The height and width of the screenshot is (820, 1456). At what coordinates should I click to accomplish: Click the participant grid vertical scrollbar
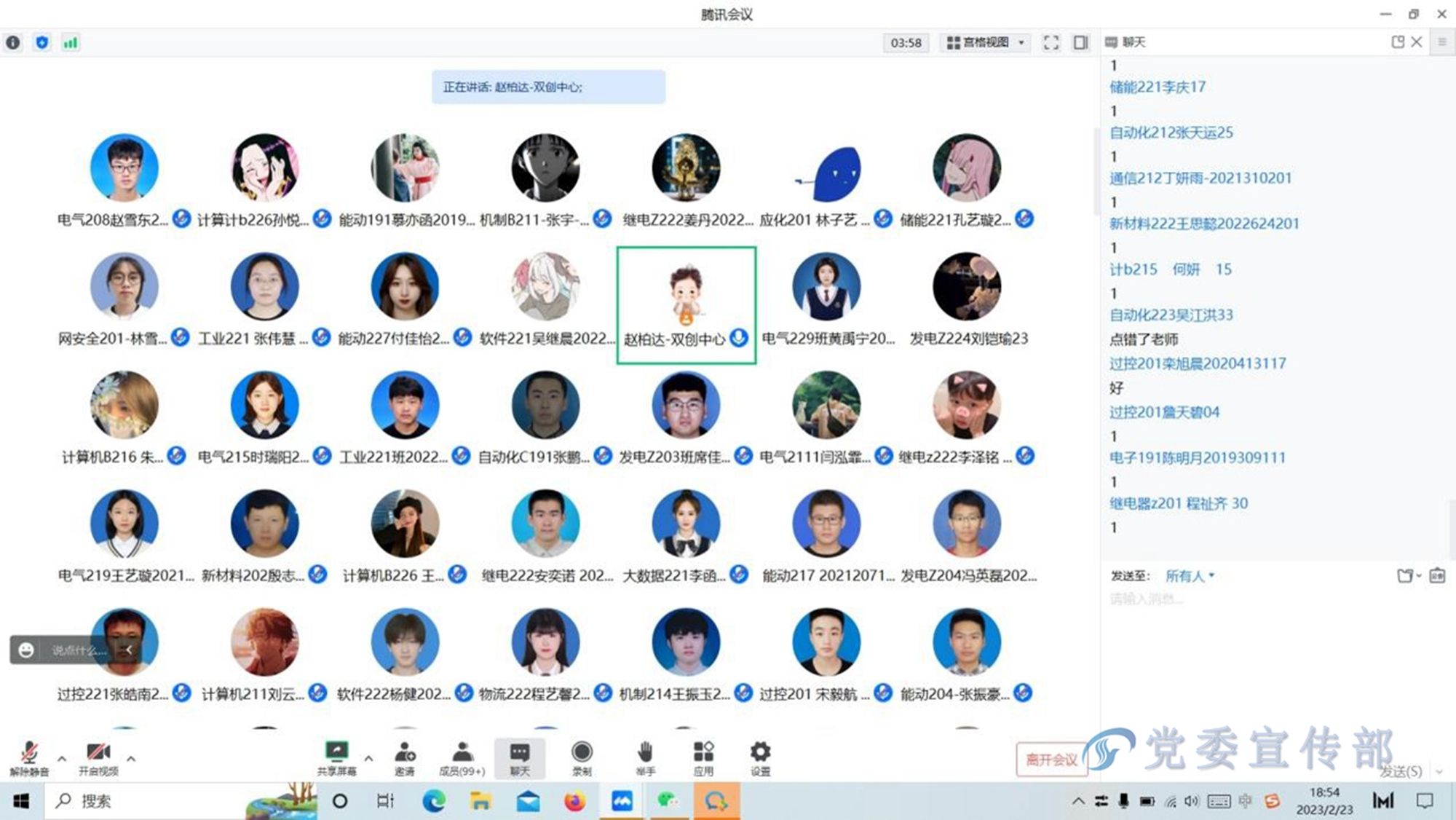[x=1096, y=171]
